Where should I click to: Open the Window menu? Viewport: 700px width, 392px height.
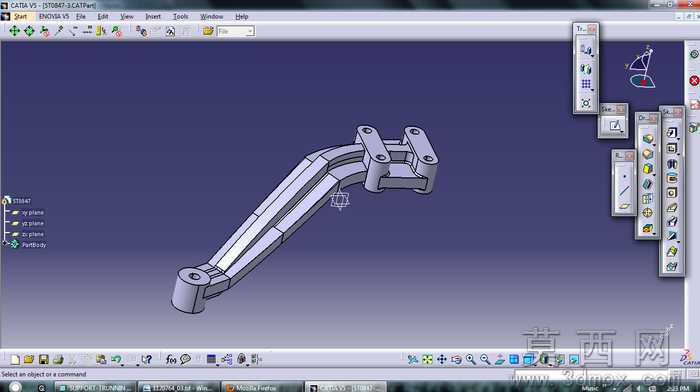pos(211,17)
